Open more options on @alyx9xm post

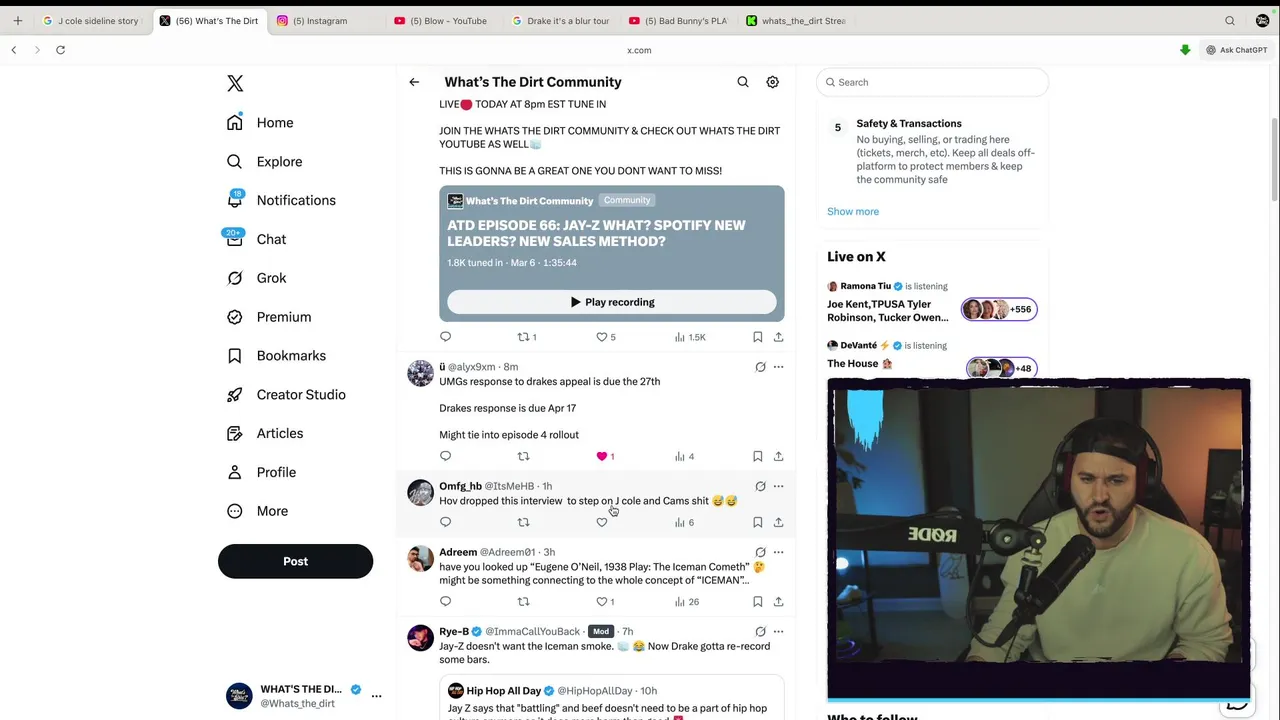(x=778, y=367)
